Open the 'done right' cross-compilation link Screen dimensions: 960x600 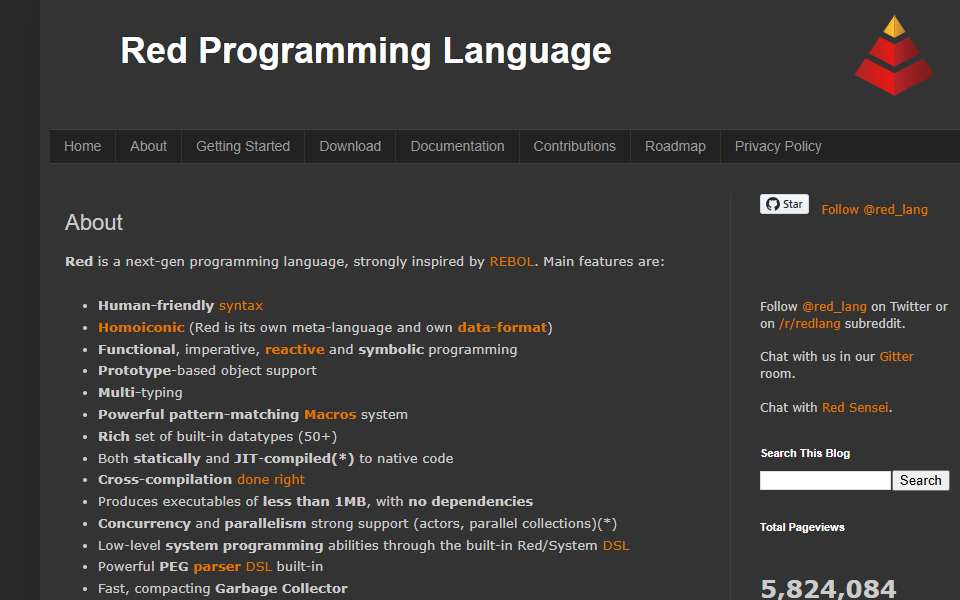coord(271,479)
